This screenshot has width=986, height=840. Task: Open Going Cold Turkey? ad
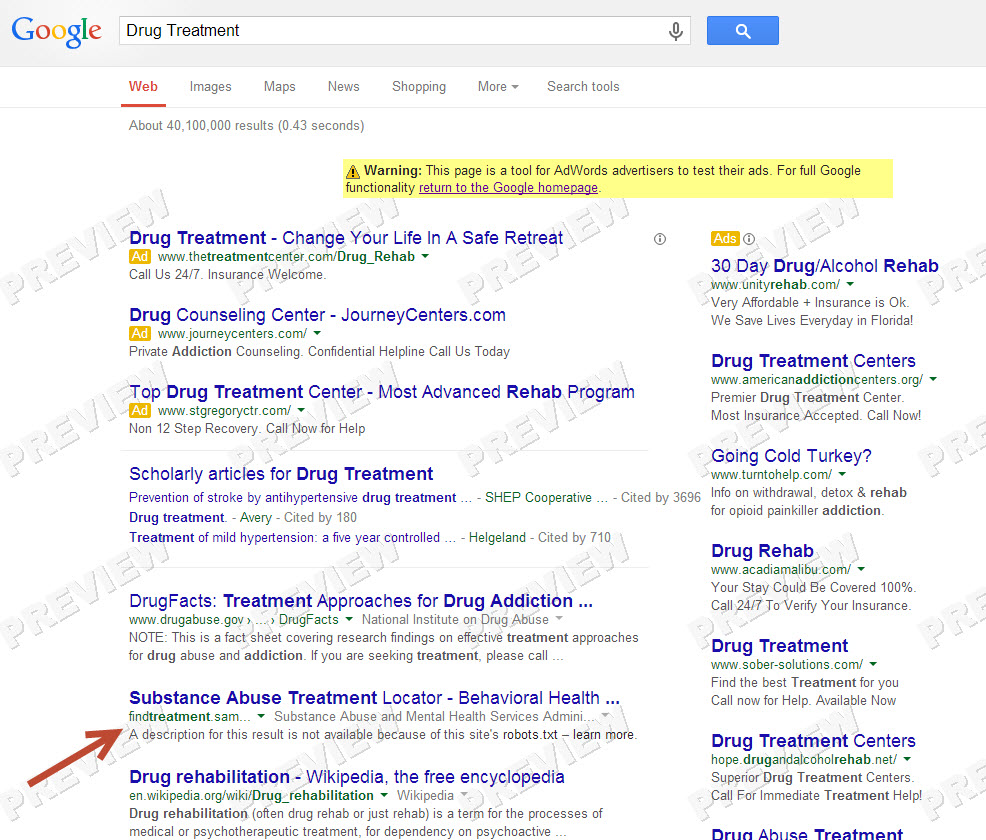pyautogui.click(x=791, y=456)
